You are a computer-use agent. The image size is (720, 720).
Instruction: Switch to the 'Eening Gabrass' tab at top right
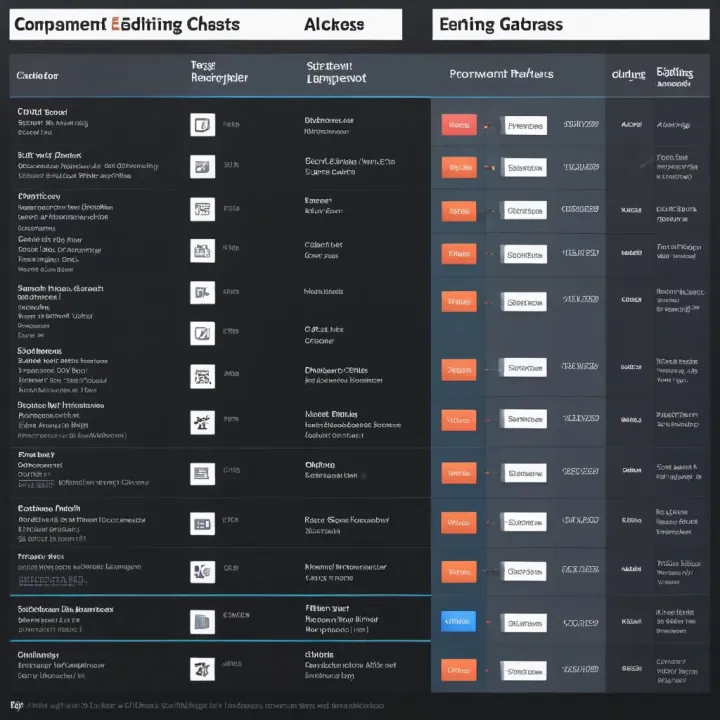501,25
